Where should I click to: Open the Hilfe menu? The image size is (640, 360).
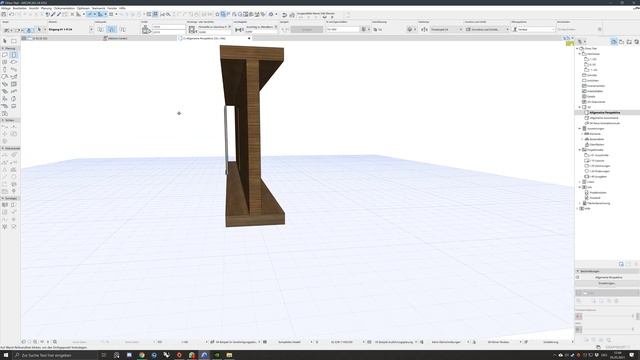point(122,8)
